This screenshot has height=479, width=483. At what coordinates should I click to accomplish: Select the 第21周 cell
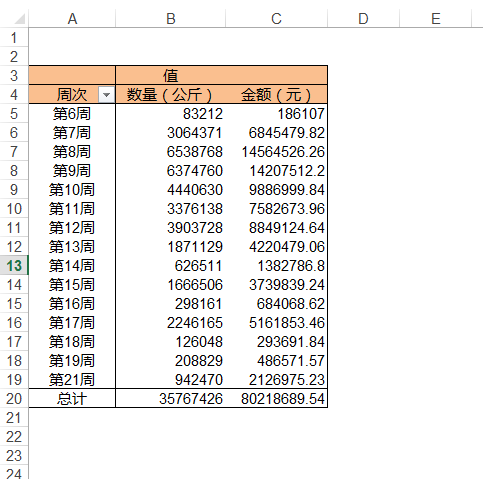point(72,380)
